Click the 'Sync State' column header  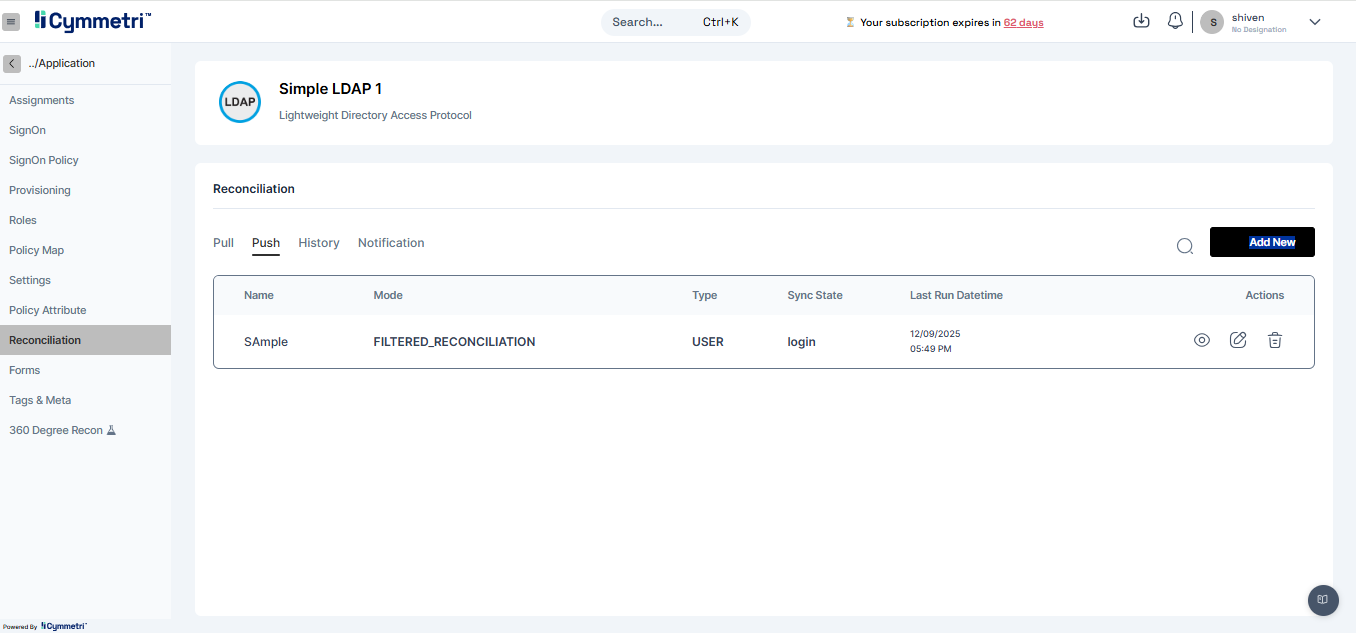[815, 295]
